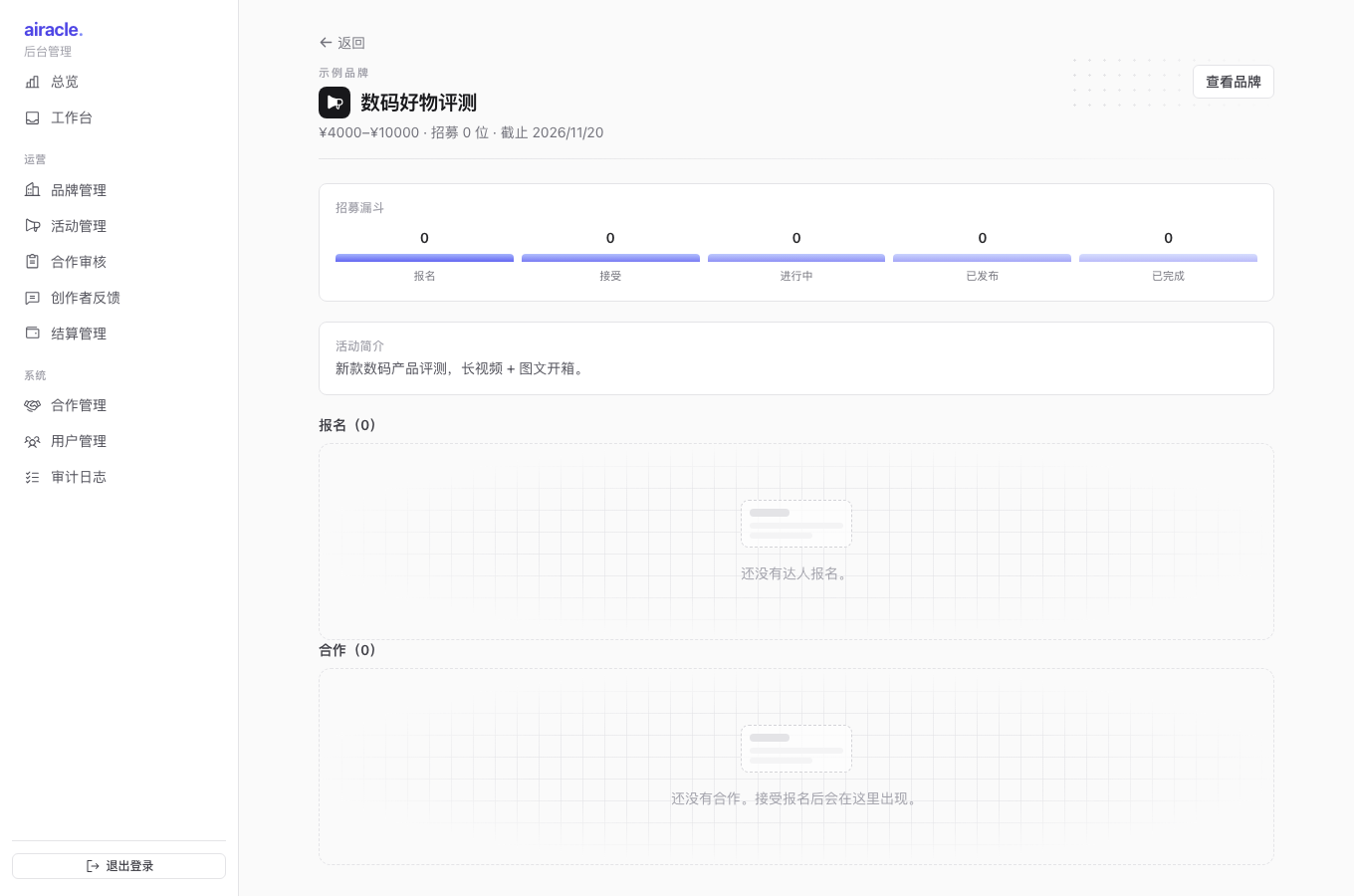Click the 工作台 inbox icon
1354x896 pixels.
tap(32, 117)
